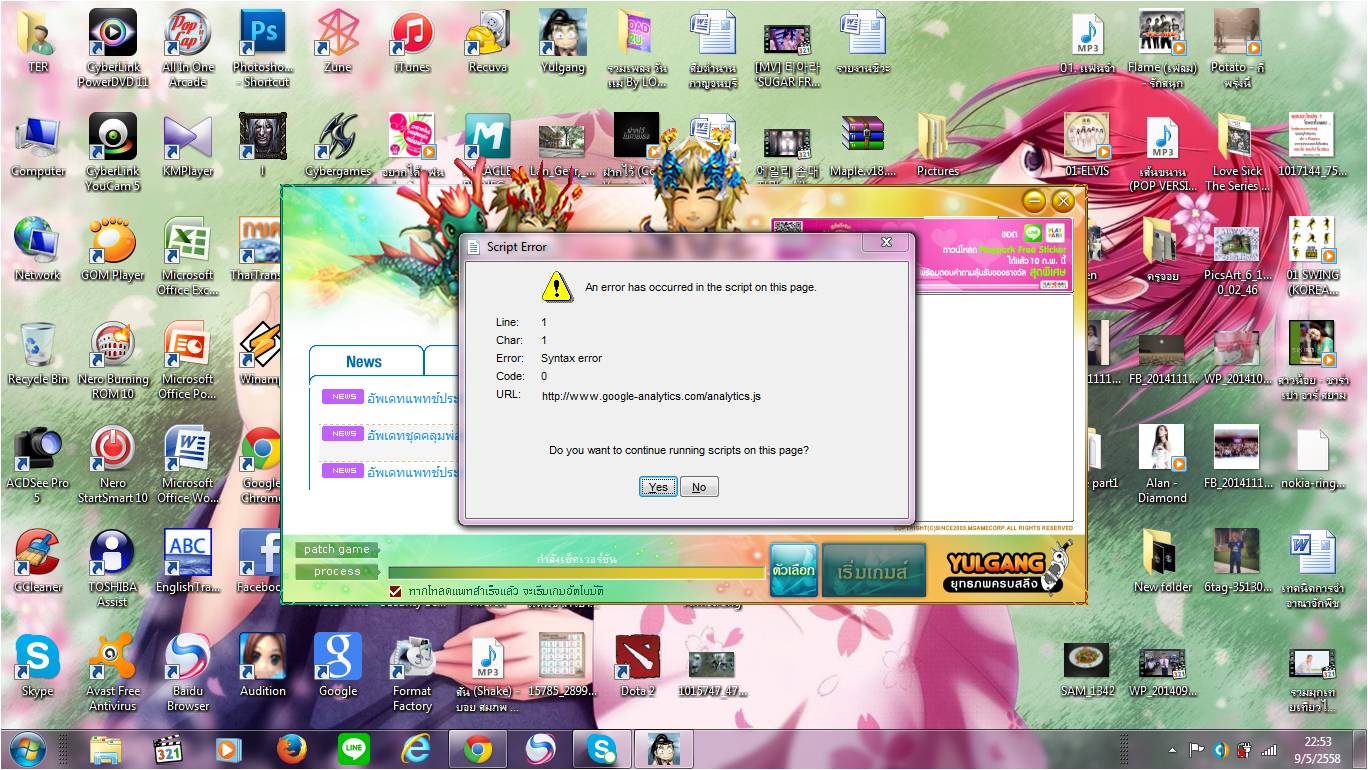Open Baidu Browser from the taskbar
Viewport: 1368px width, 770px height.
pos(540,749)
